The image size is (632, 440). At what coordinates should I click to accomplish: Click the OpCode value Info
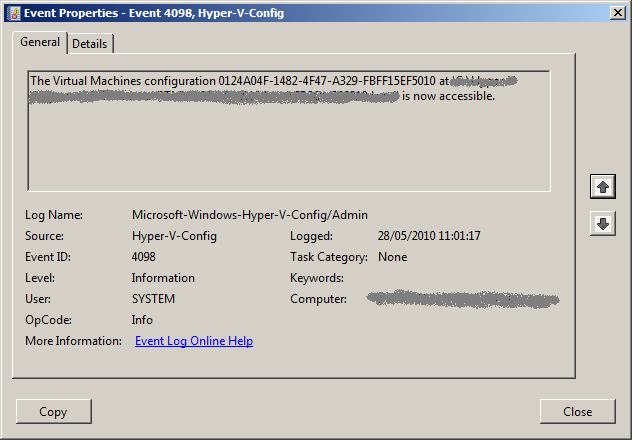point(142,320)
